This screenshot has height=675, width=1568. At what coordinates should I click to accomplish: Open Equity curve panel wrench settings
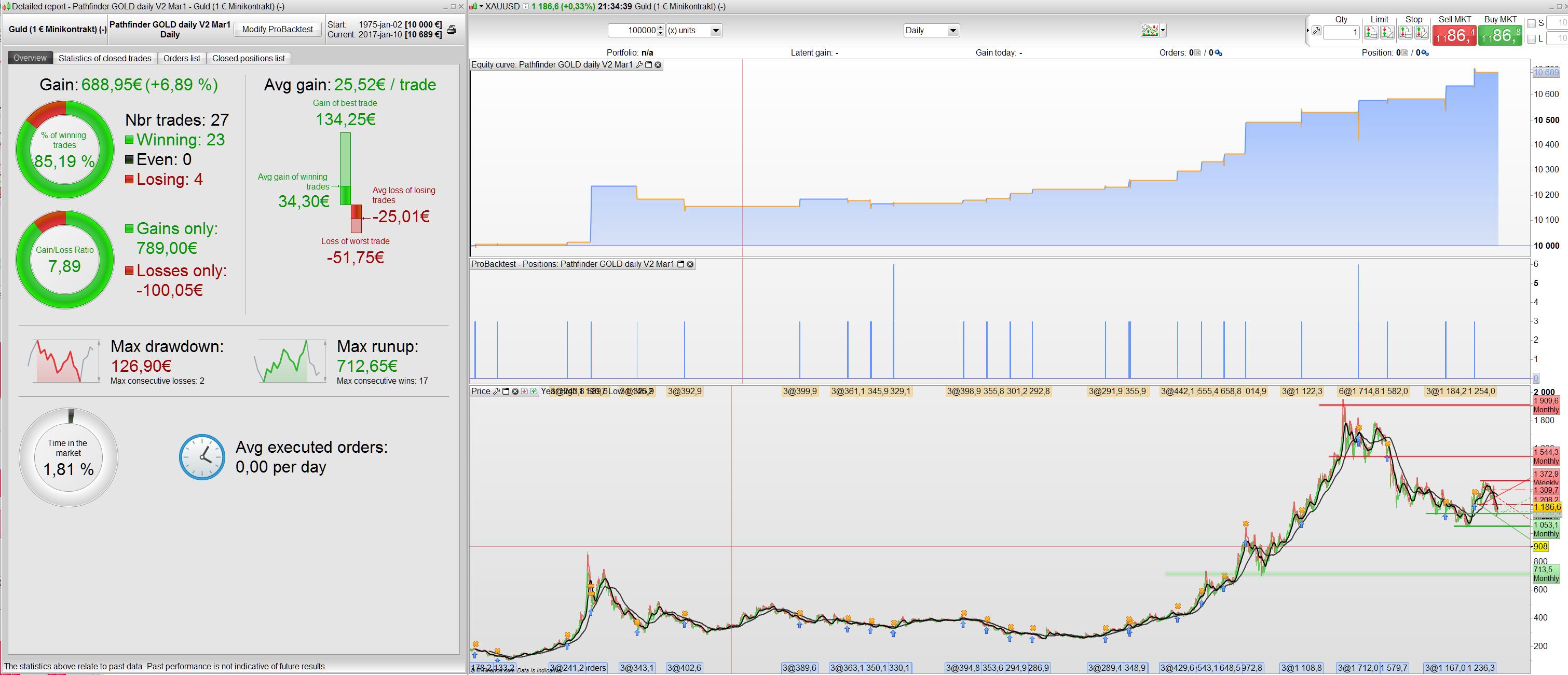click(639, 64)
